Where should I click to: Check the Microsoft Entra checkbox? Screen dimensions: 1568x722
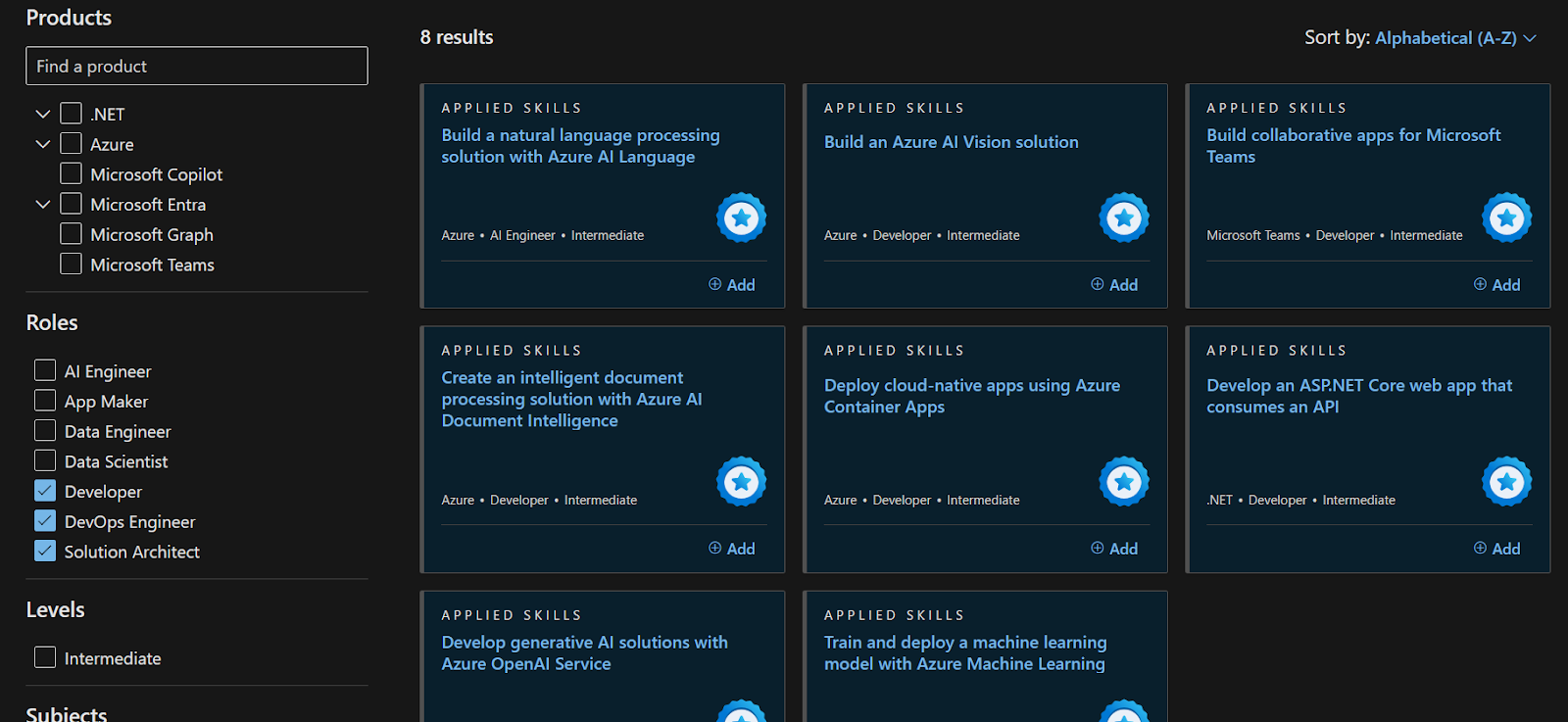[71, 204]
